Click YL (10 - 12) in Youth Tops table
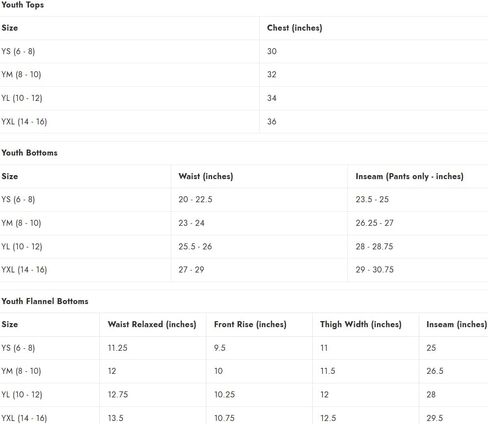Viewport: 488px width, 424px height. click(22, 98)
